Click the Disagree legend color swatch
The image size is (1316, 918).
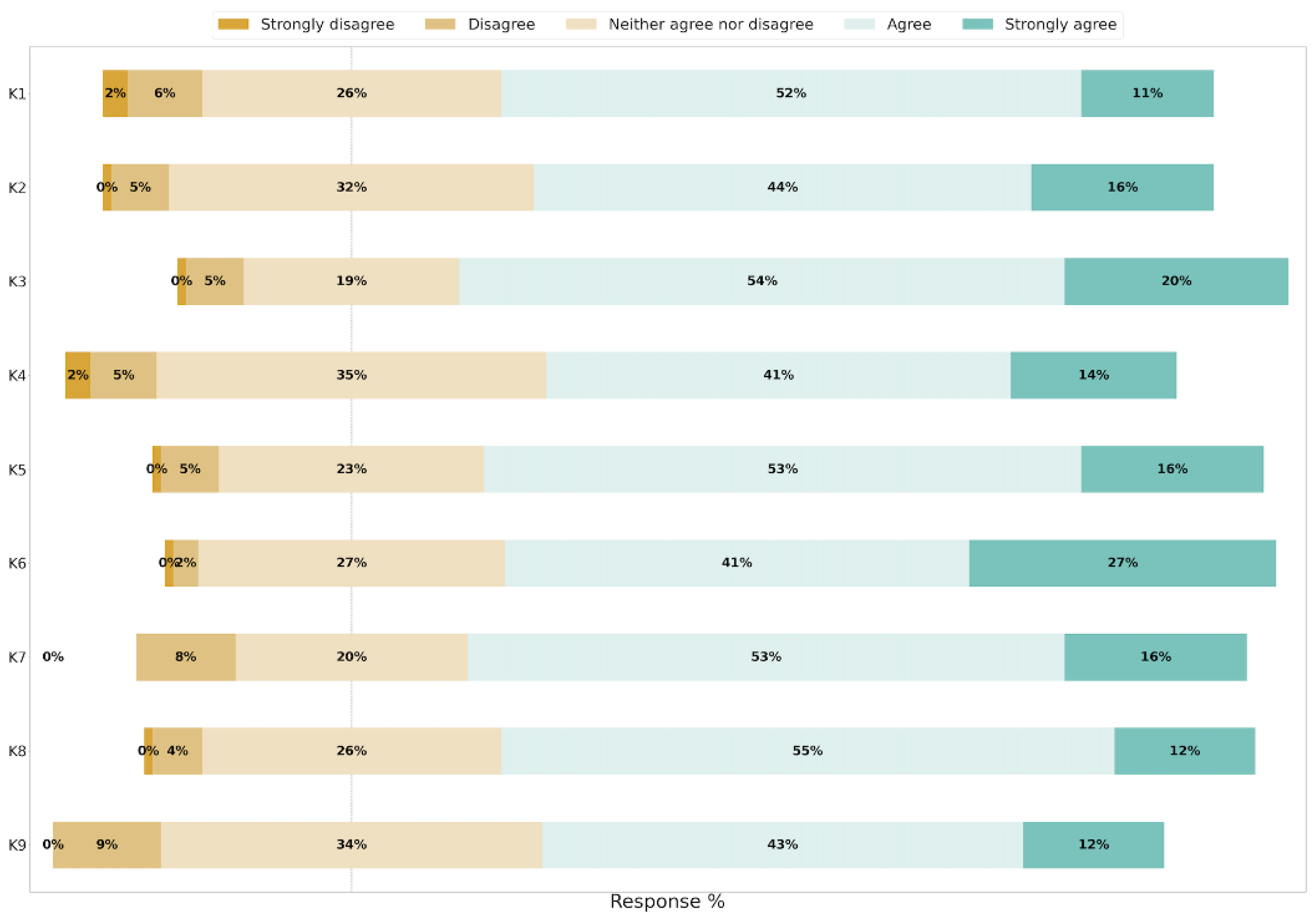[x=440, y=24]
